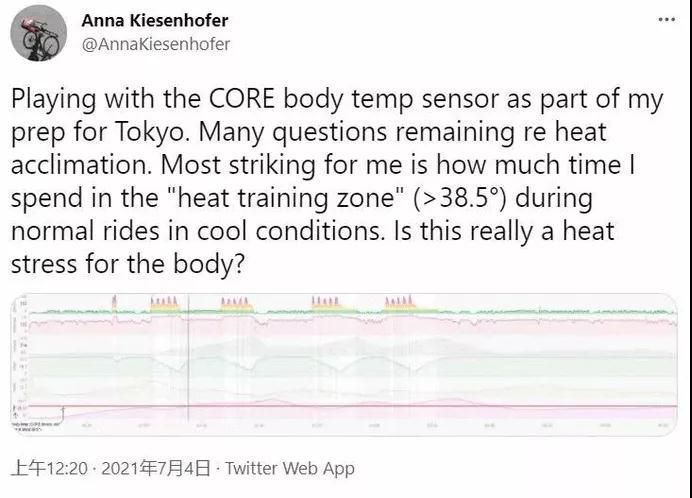
Task: Click the Anna Kiesenhofer display name
Action: 155,20
